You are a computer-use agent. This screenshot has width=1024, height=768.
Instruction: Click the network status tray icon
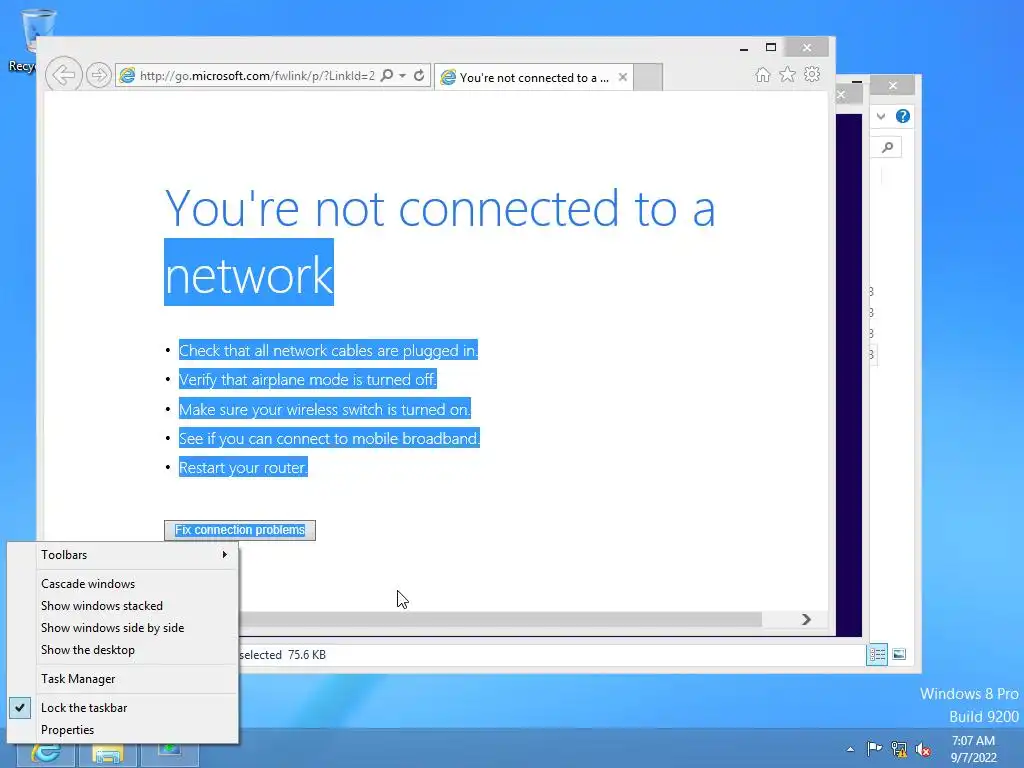(899, 750)
